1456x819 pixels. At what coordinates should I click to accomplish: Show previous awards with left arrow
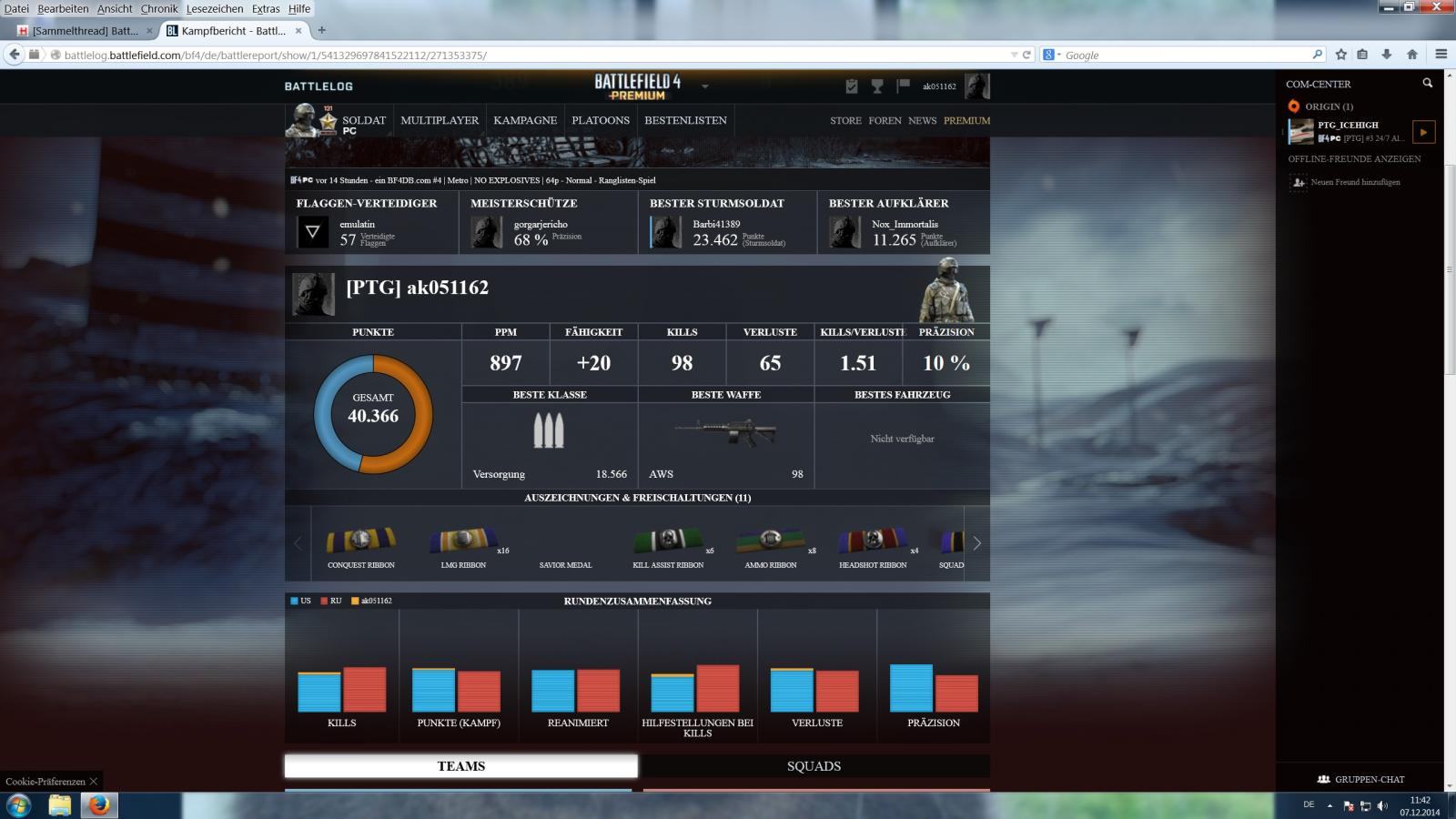pos(298,543)
